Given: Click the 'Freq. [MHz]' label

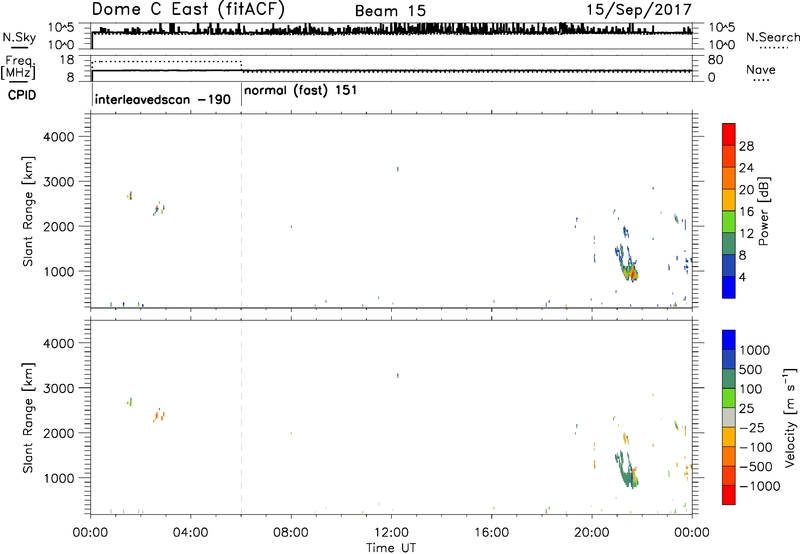Looking at the screenshot, I should (x=19, y=67).
